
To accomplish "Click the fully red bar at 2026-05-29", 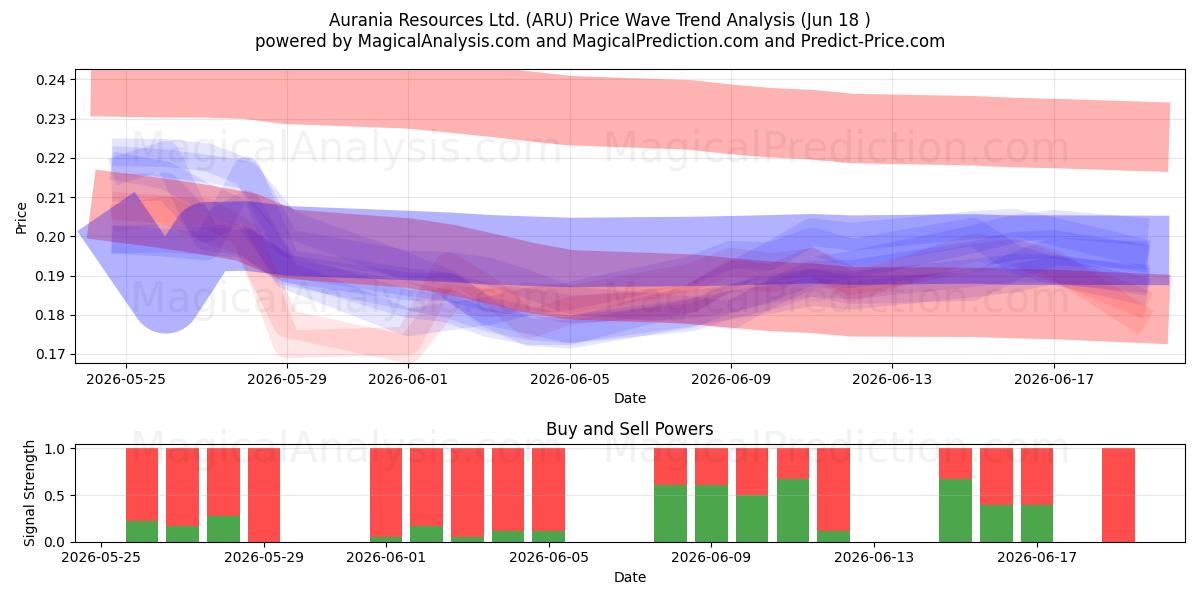I will pos(264,495).
